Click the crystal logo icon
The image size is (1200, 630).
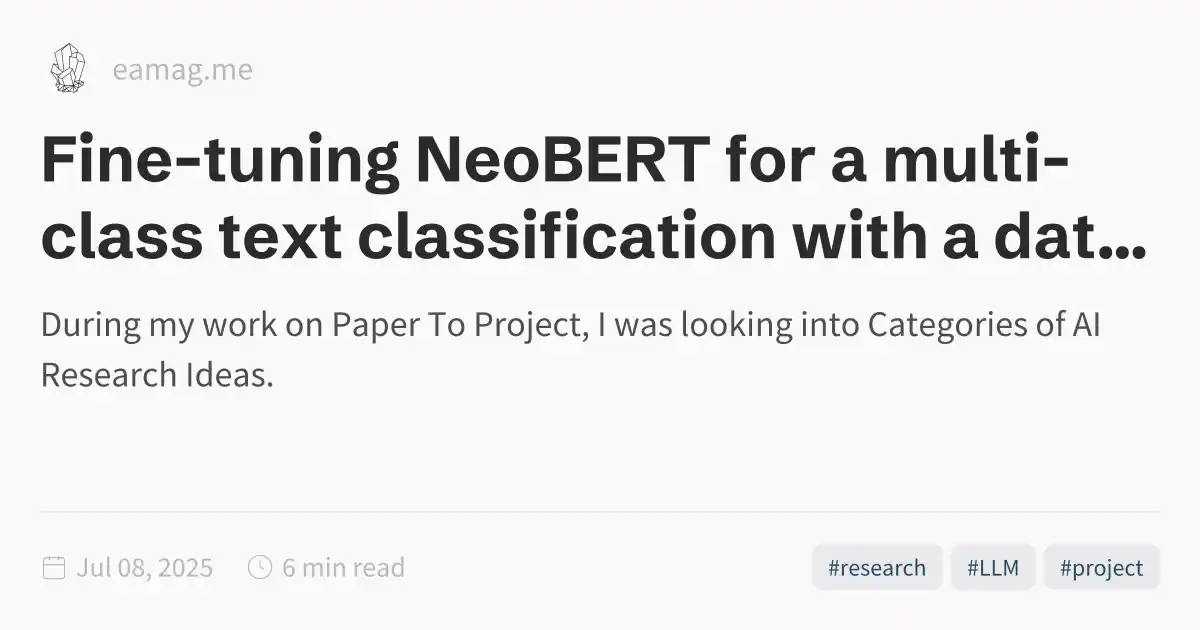(68, 70)
